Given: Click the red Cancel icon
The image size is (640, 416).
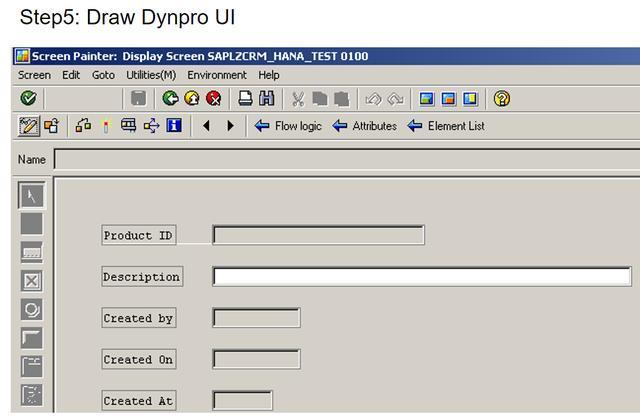Looking at the screenshot, I should click(213, 98).
